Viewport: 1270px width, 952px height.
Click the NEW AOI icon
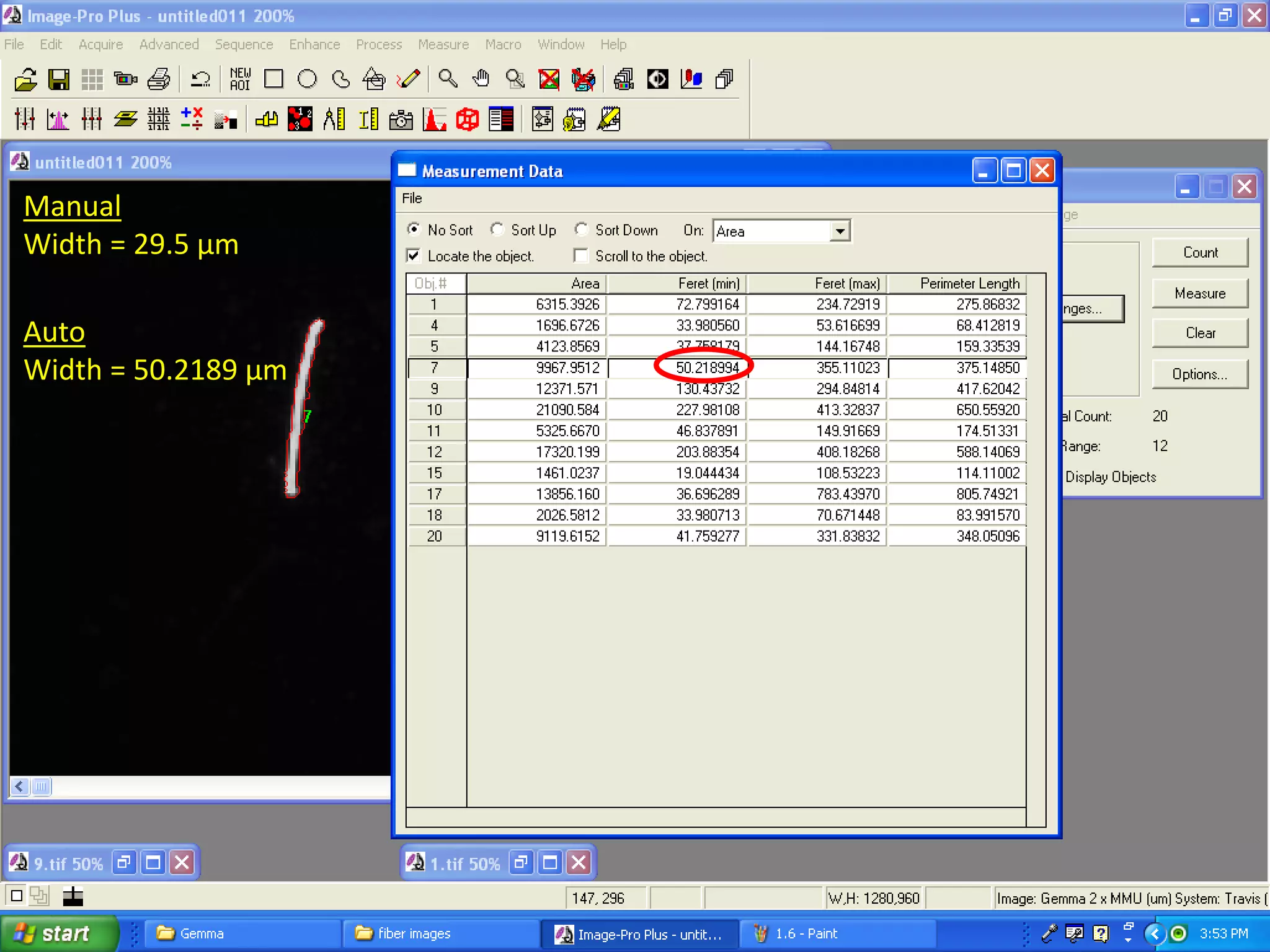point(241,79)
